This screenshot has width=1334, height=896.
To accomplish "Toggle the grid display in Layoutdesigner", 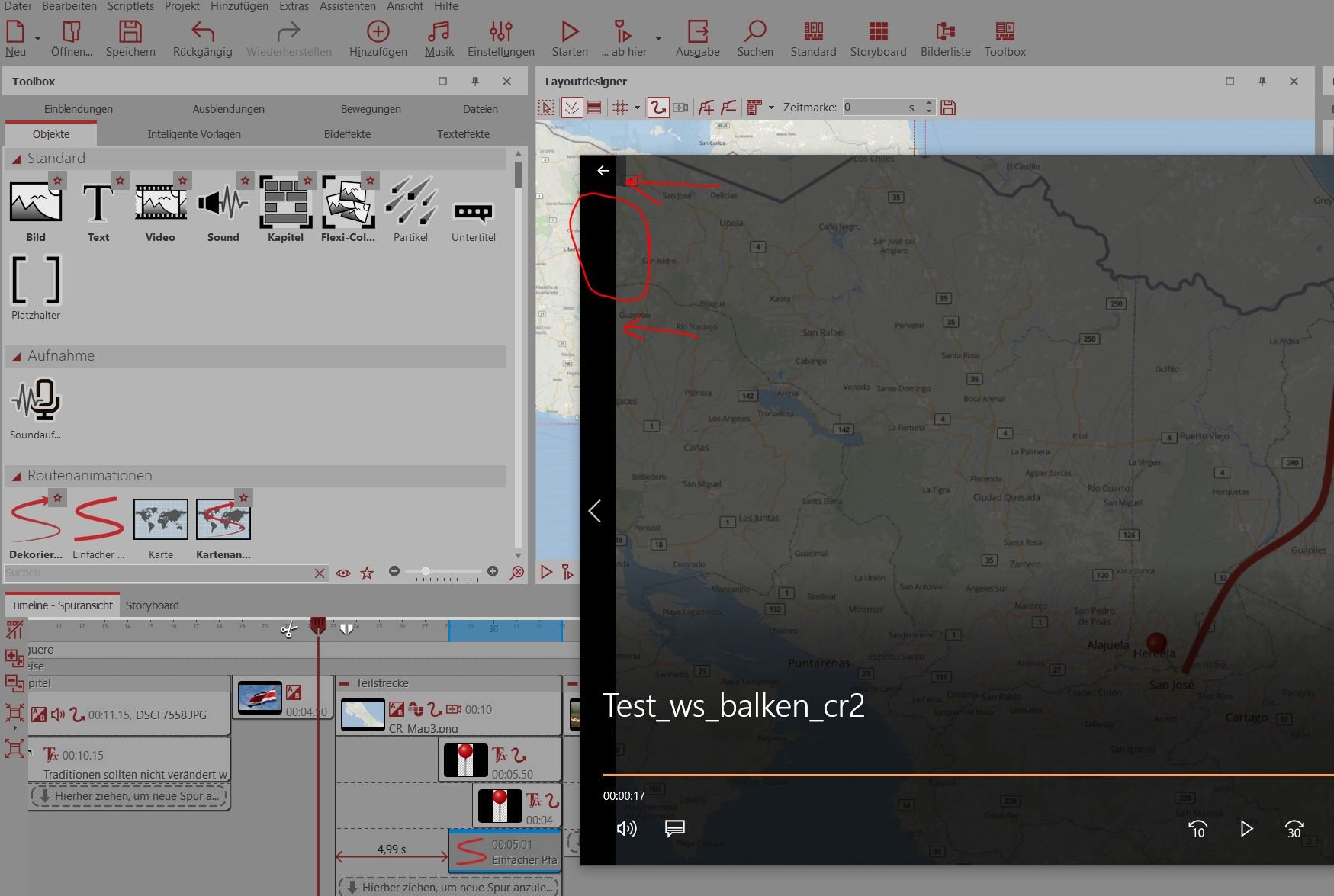I will (620, 108).
